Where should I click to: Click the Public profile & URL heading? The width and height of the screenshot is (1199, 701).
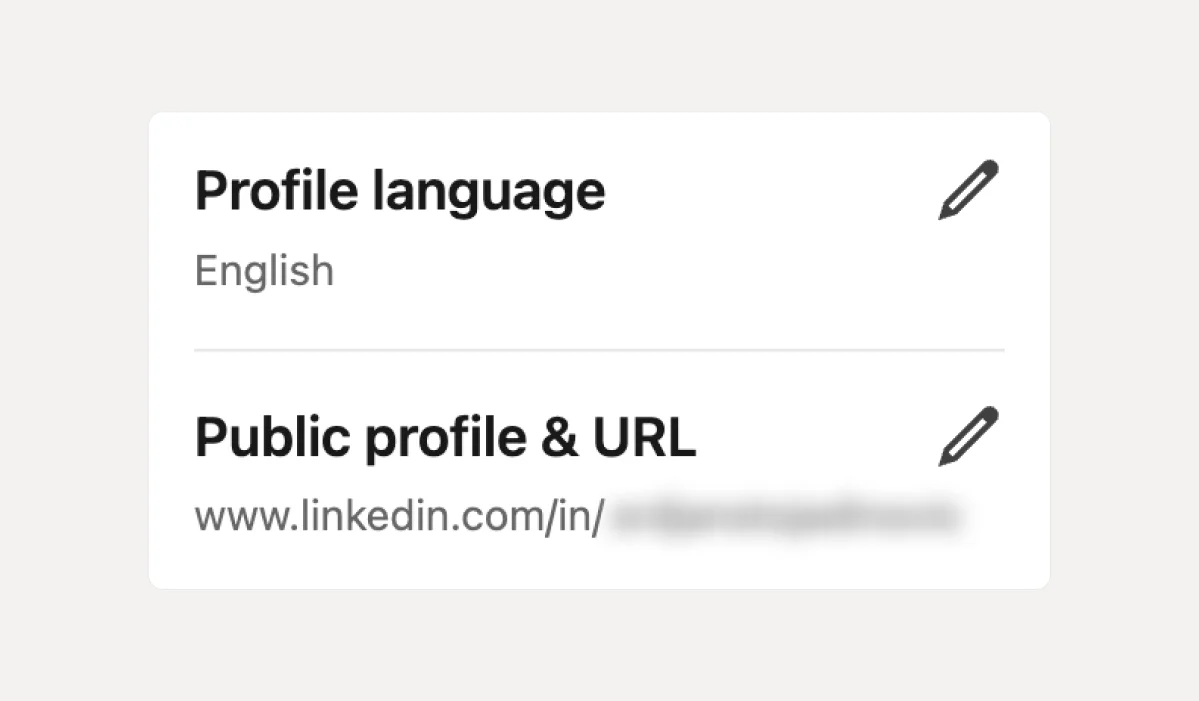click(445, 435)
